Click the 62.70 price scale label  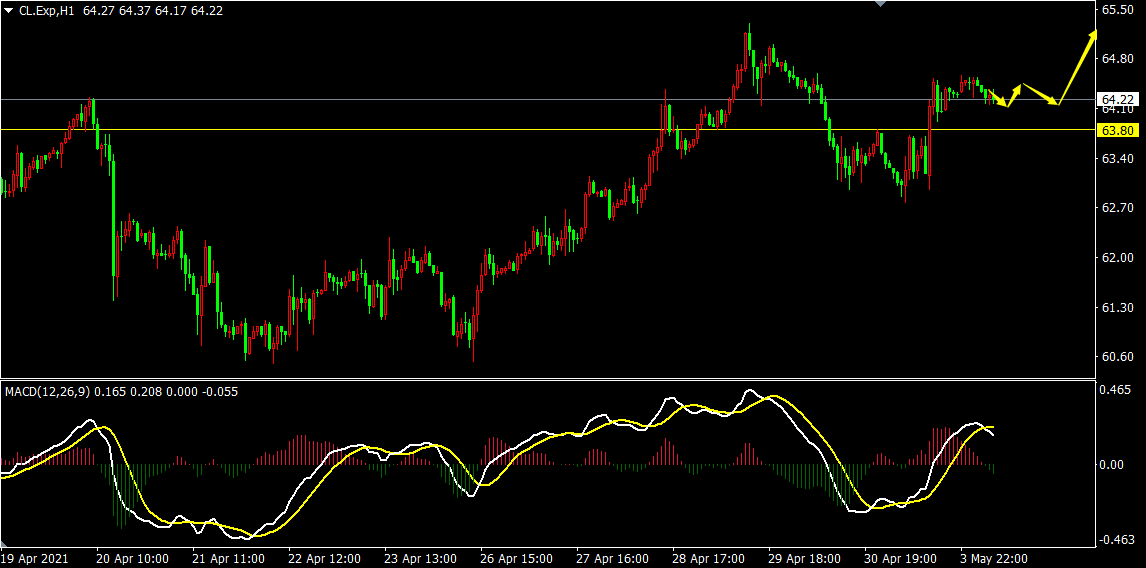[x=1117, y=208]
